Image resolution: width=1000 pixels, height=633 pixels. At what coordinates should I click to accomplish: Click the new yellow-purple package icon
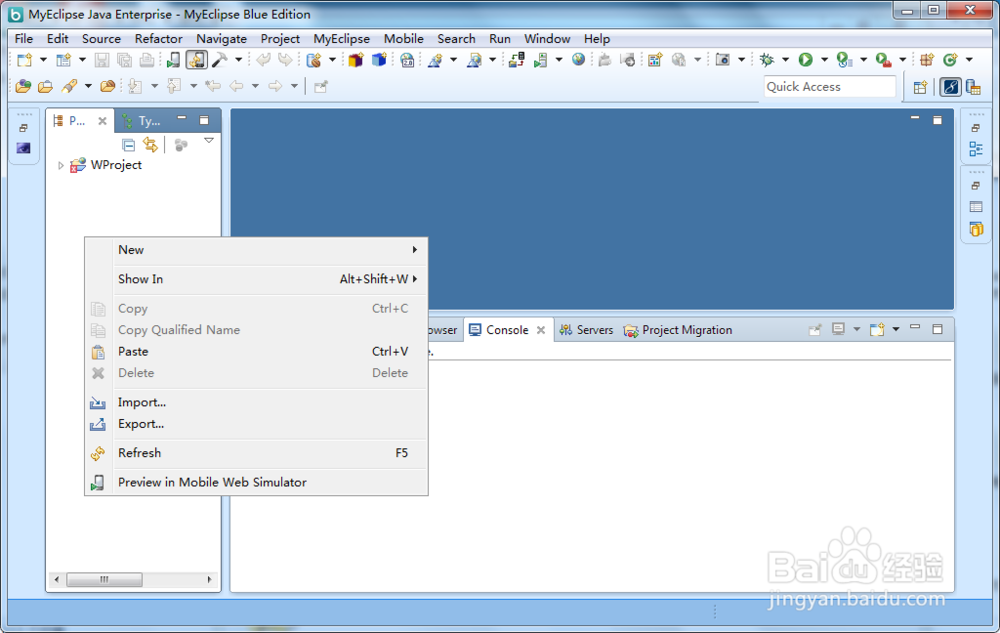[x=355, y=60]
